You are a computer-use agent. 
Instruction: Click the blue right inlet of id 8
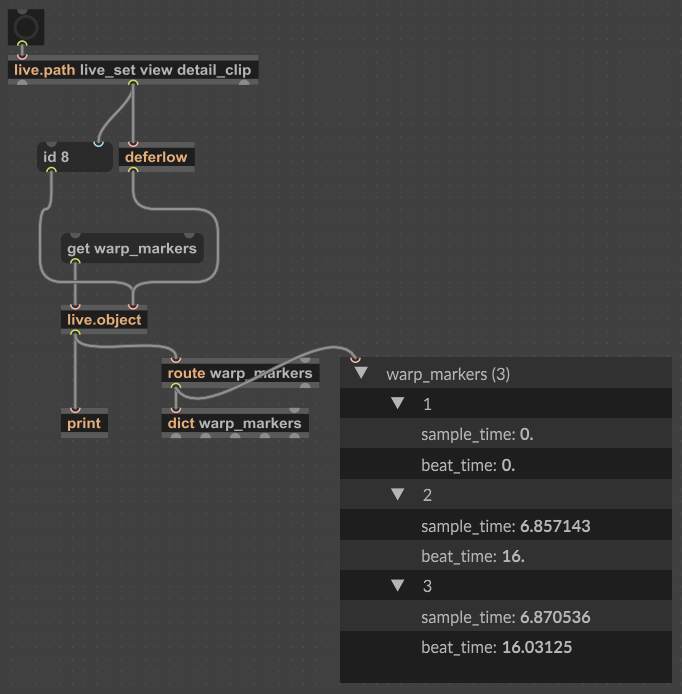(x=98, y=144)
